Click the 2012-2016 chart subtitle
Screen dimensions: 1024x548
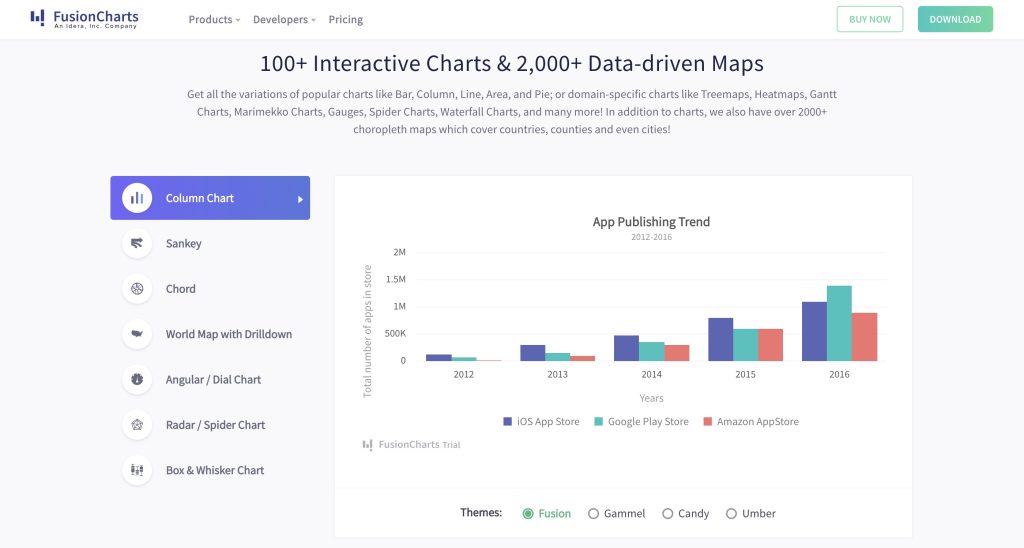[651, 237]
